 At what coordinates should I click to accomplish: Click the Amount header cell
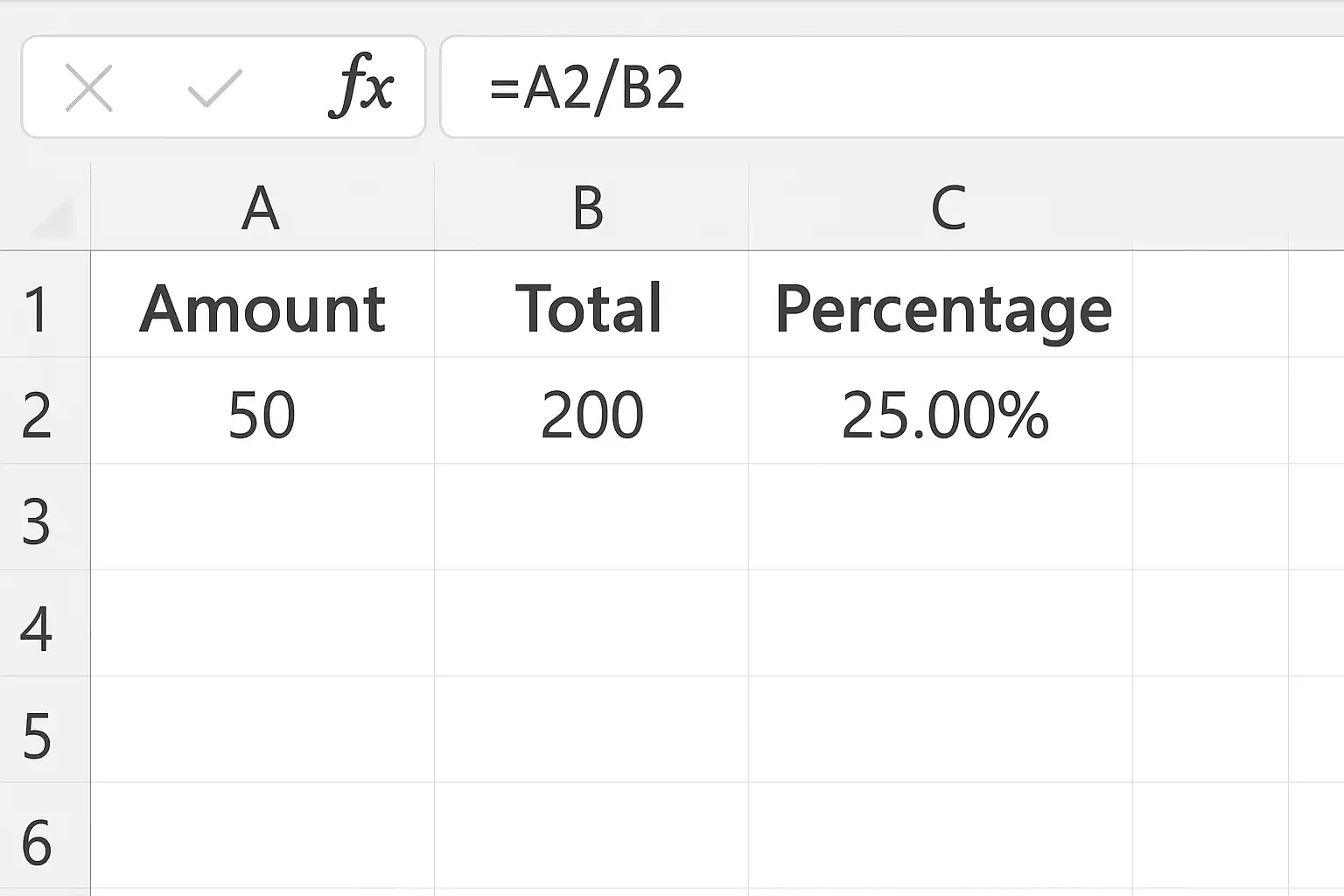point(262,309)
